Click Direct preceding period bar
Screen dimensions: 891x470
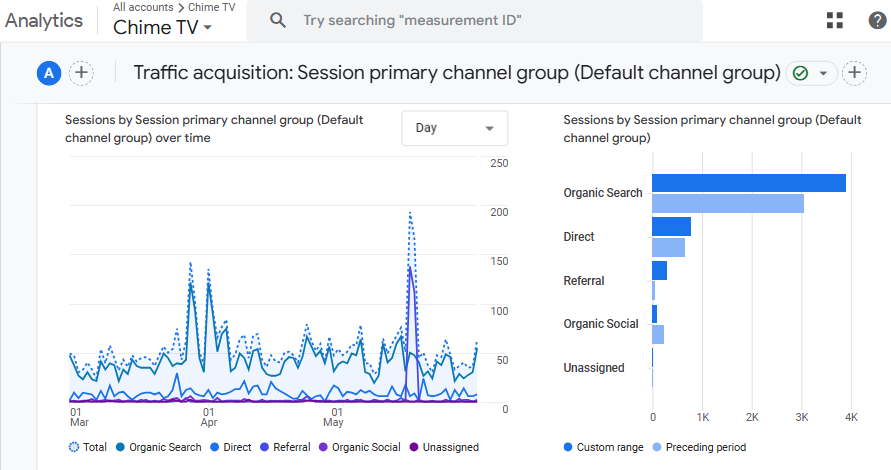point(668,248)
